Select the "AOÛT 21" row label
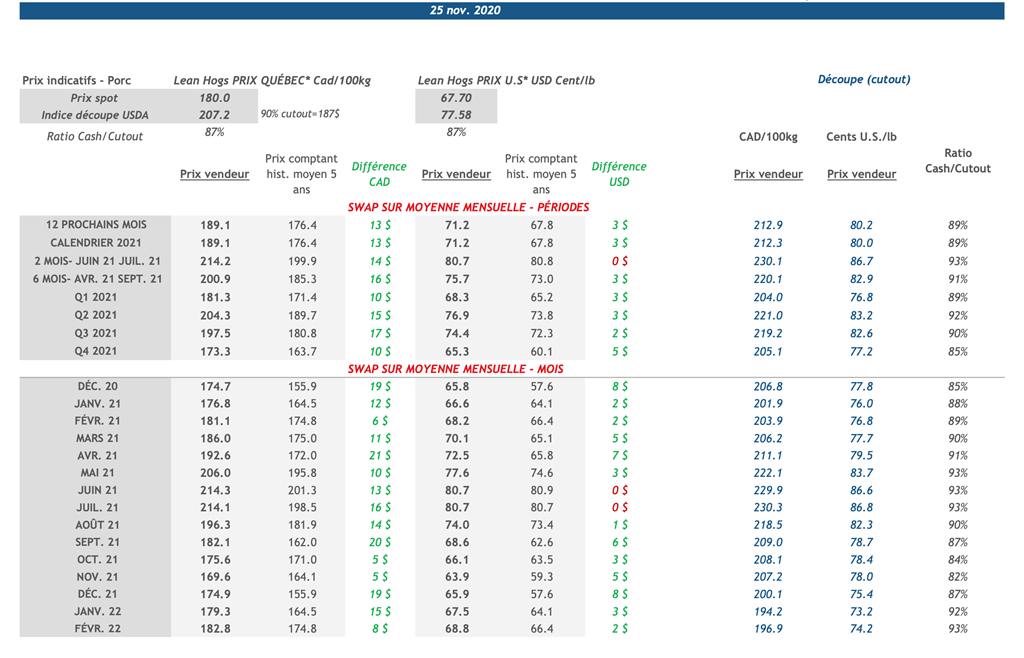Screen dimensions: 1024x658 click(98, 524)
